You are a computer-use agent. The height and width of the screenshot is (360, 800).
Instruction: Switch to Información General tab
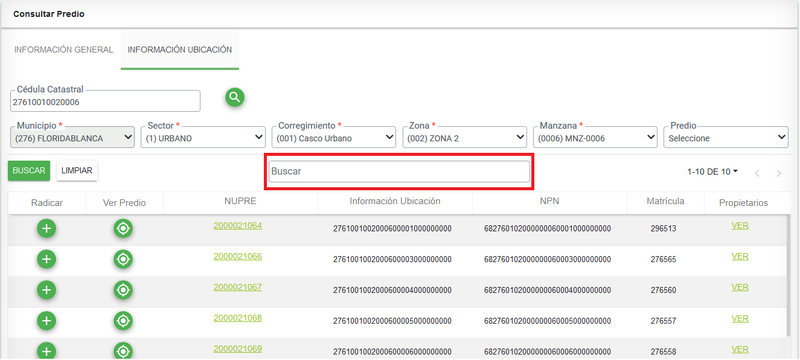pyautogui.click(x=64, y=50)
